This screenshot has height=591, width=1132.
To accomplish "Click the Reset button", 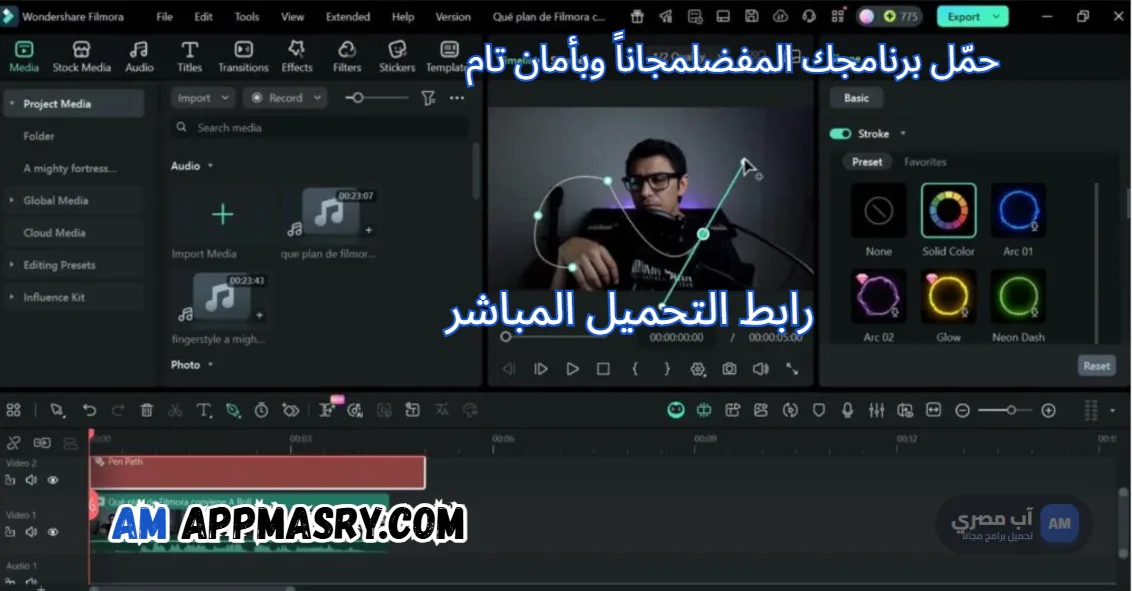I will coord(1097,366).
